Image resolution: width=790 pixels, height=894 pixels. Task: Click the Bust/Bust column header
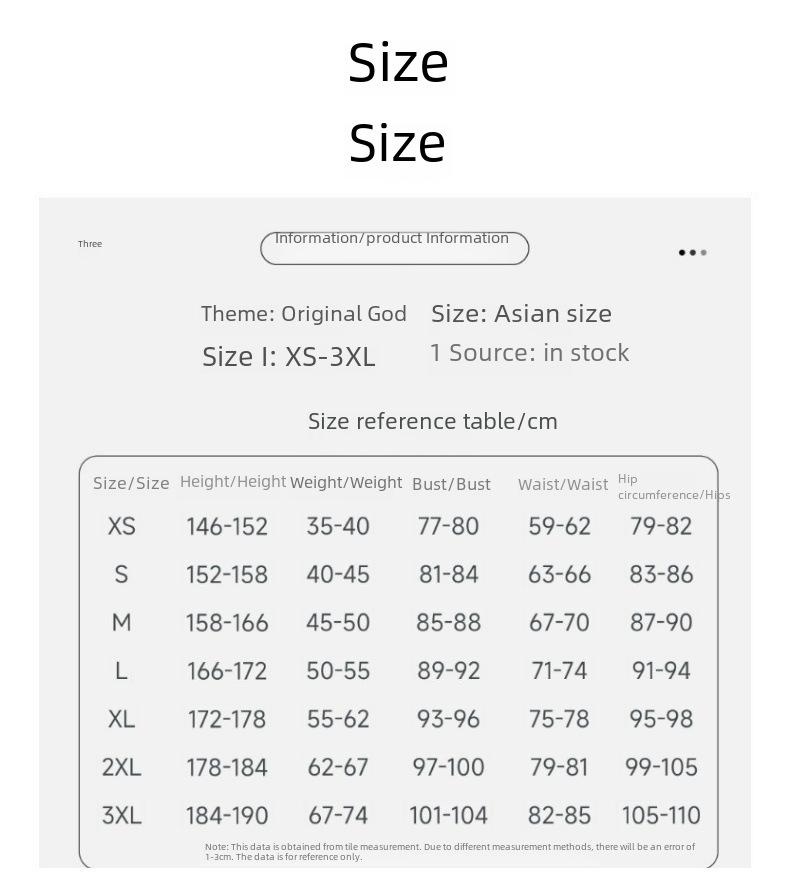point(451,485)
